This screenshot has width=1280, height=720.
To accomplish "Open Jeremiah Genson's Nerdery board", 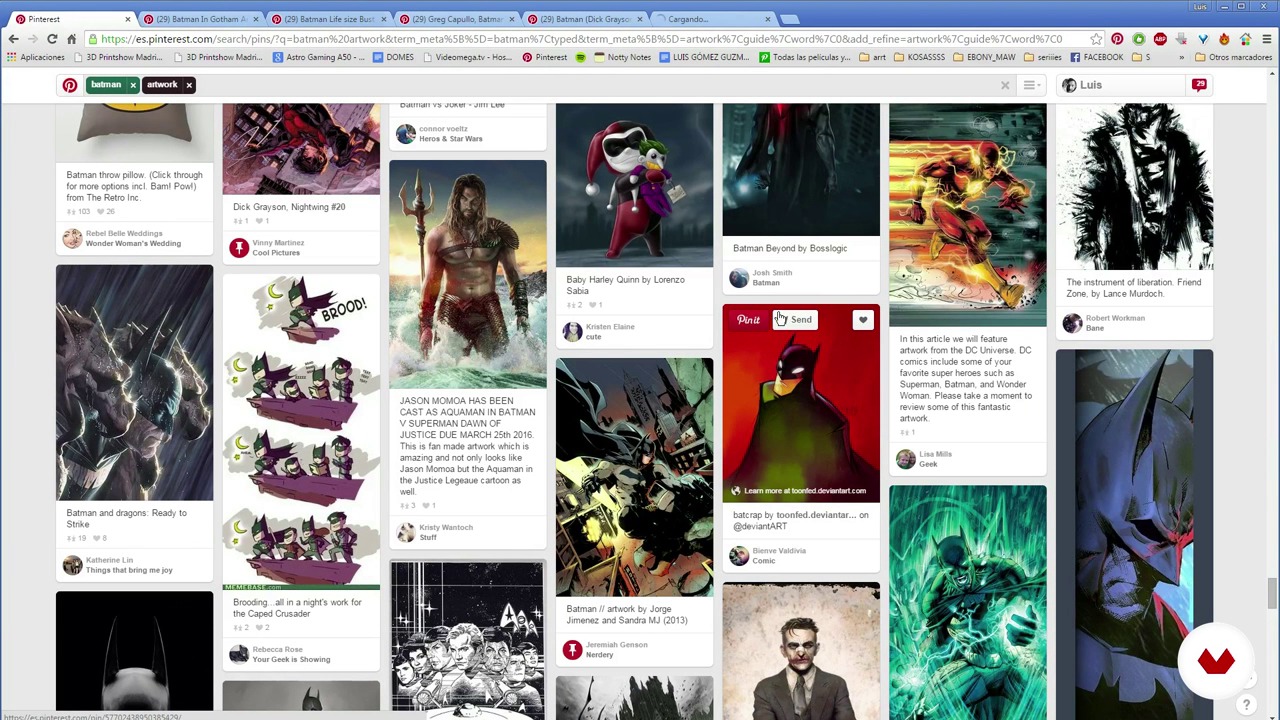I will 599,655.
